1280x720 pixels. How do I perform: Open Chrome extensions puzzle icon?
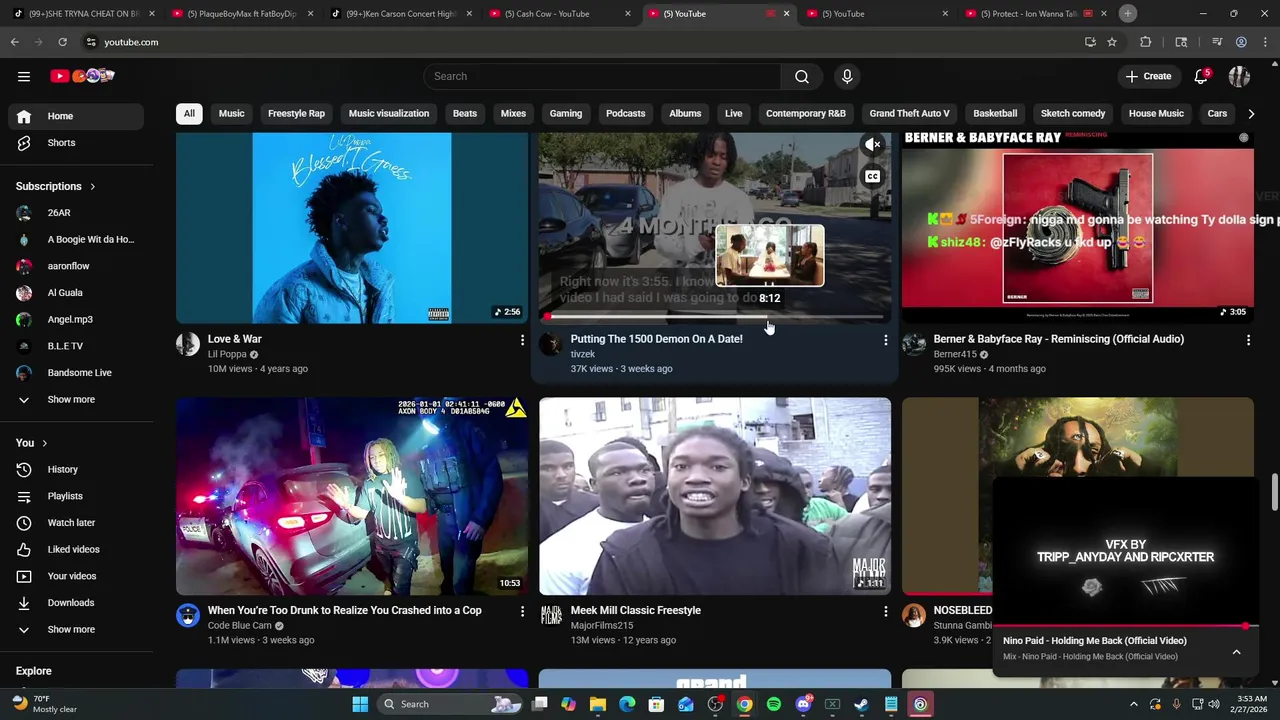[1145, 42]
